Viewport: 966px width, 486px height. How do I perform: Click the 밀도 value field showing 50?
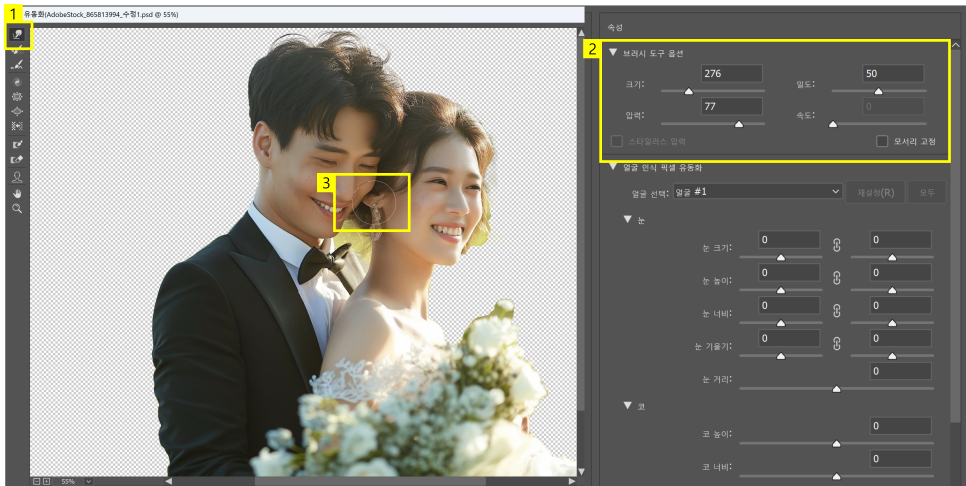tap(893, 73)
